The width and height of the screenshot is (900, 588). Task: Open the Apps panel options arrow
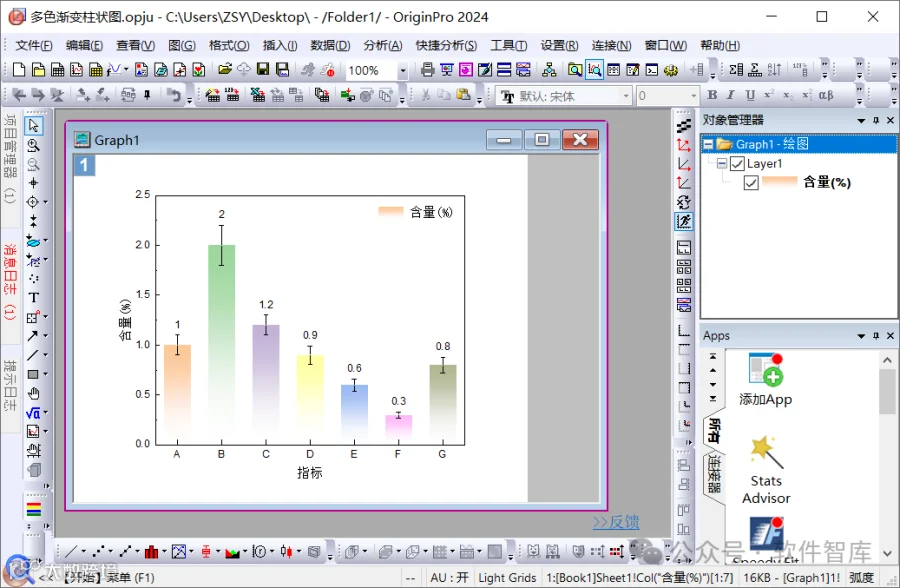[861, 336]
